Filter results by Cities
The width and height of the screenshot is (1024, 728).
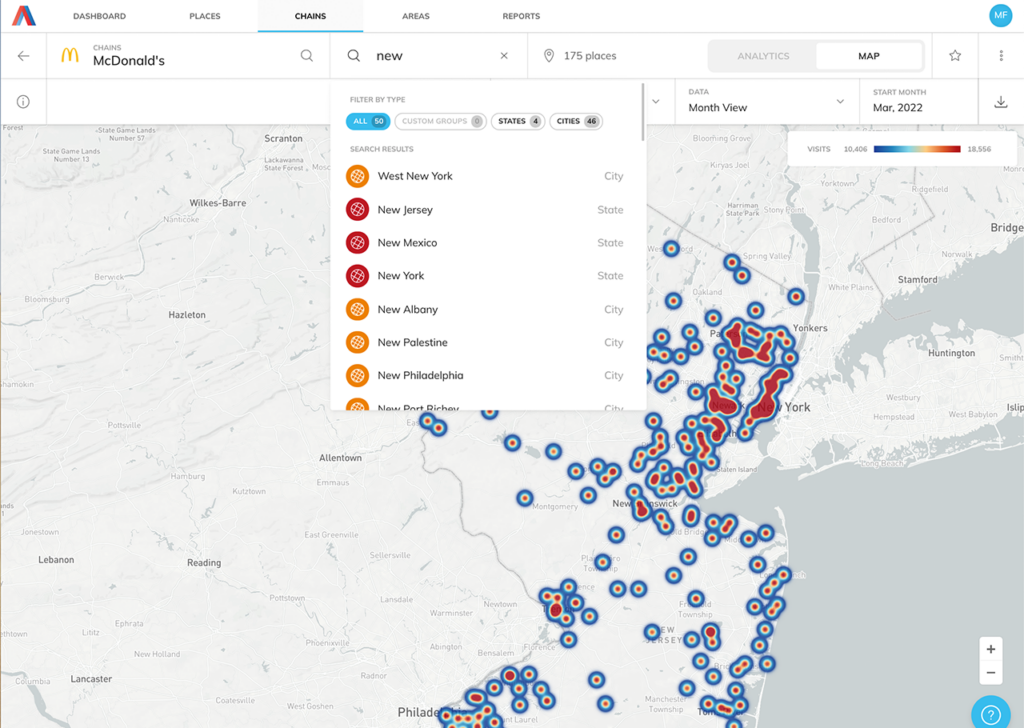[575, 122]
